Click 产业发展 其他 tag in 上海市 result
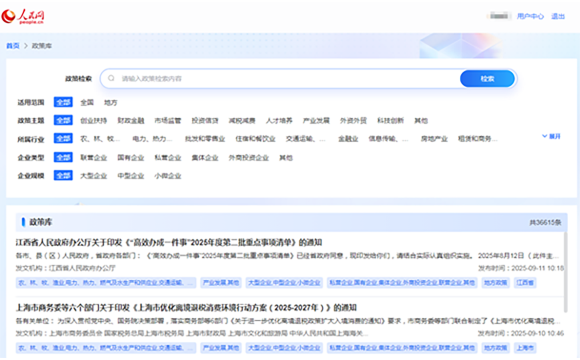This screenshot has width=580, height=360. pyautogui.click(x=221, y=348)
